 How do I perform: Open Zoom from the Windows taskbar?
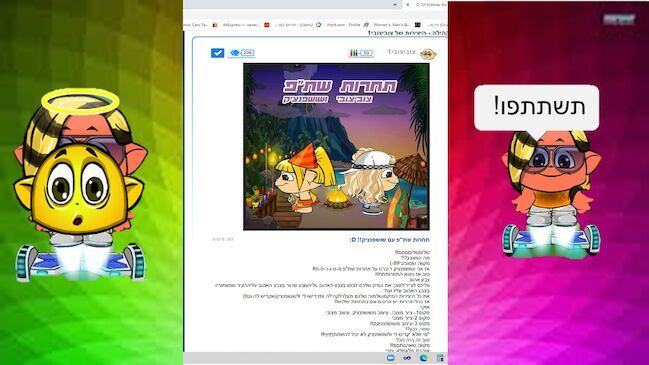click(x=390, y=358)
